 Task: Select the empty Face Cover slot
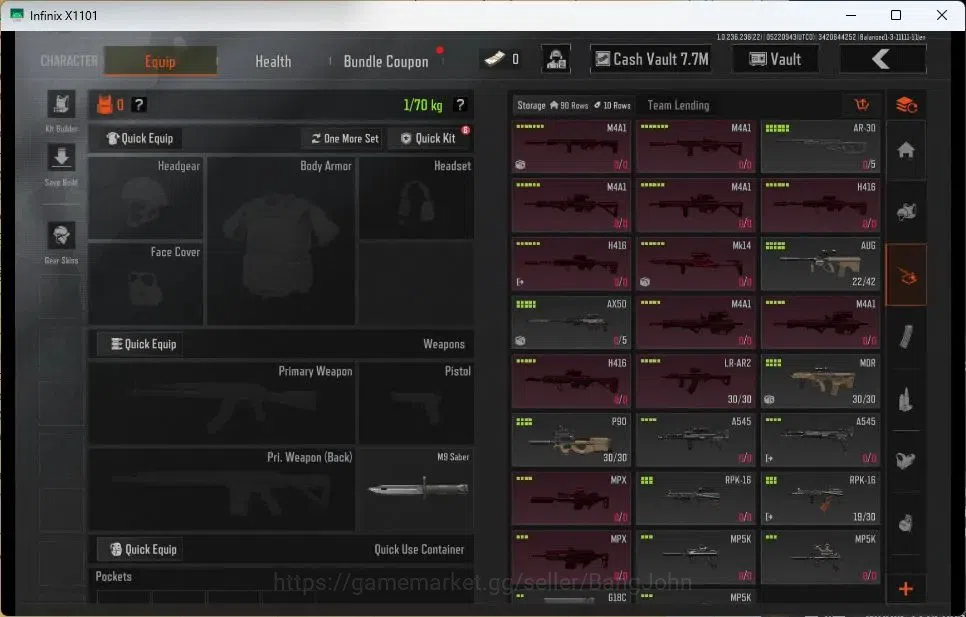click(x=146, y=283)
